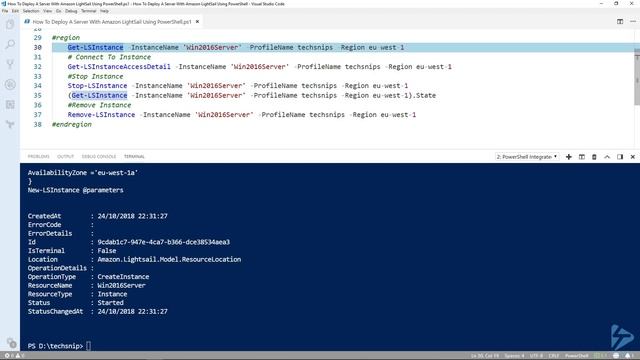The height and width of the screenshot is (360, 640).
Task: Open the Edit menu
Action: [x=16, y=11]
